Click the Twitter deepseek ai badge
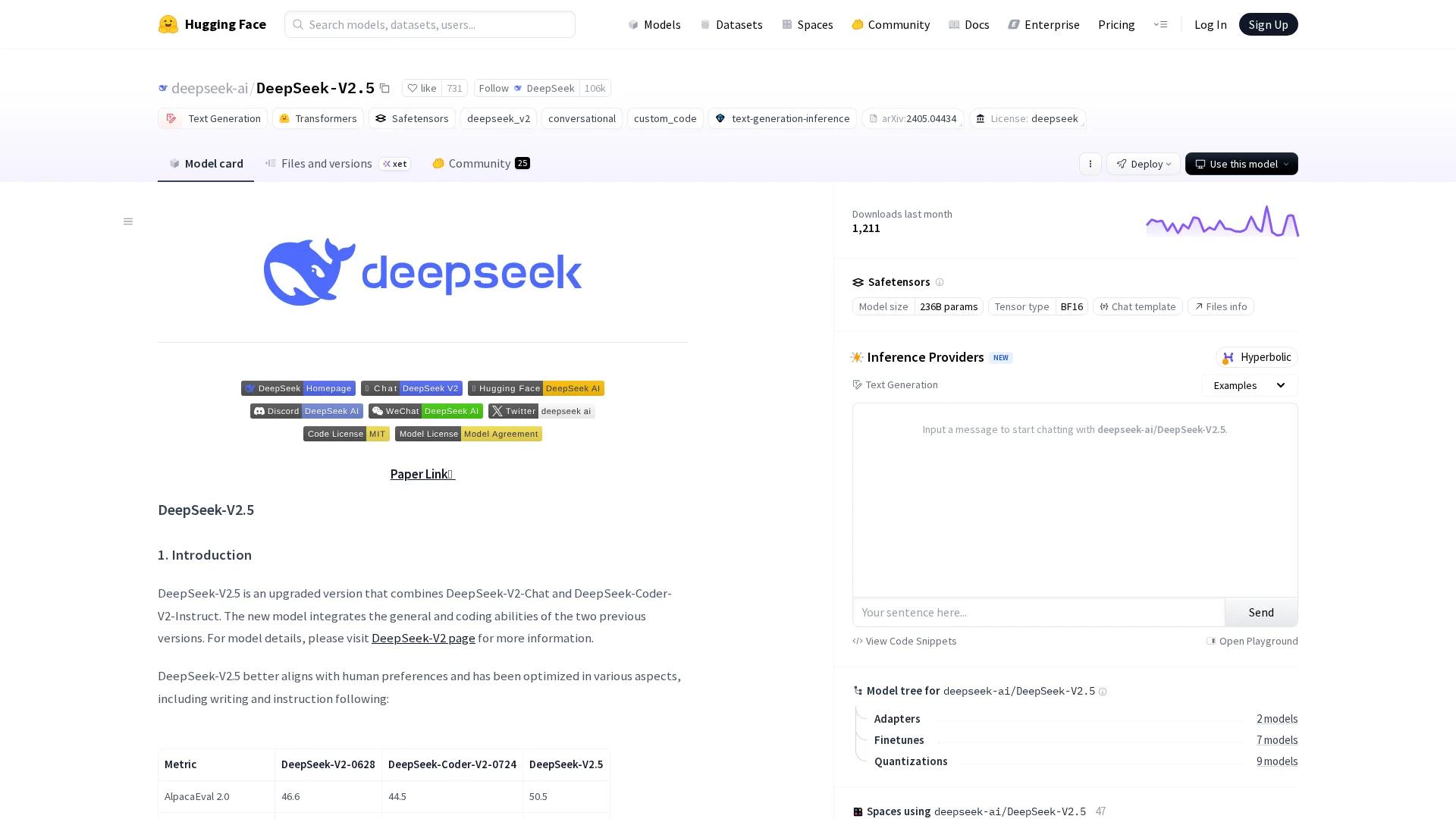 (x=541, y=411)
